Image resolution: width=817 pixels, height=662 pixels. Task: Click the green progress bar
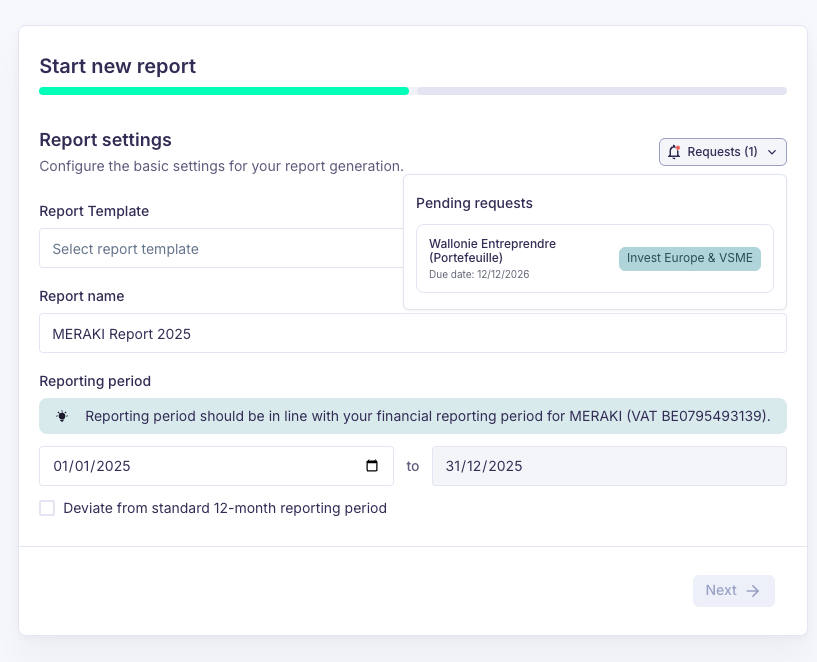click(224, 91)
